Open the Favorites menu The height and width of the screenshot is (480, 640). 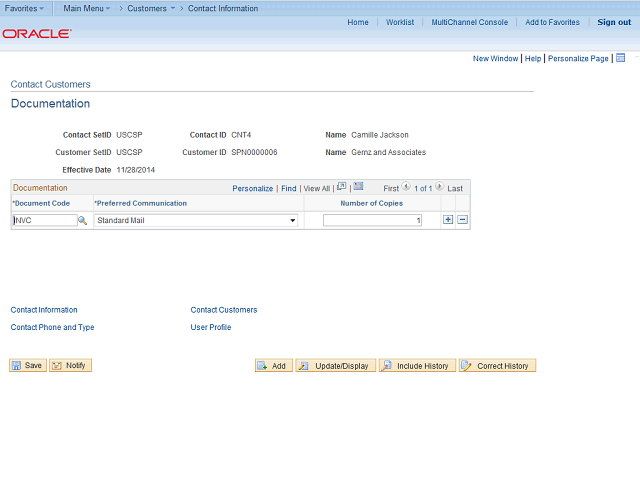point(24,8)
